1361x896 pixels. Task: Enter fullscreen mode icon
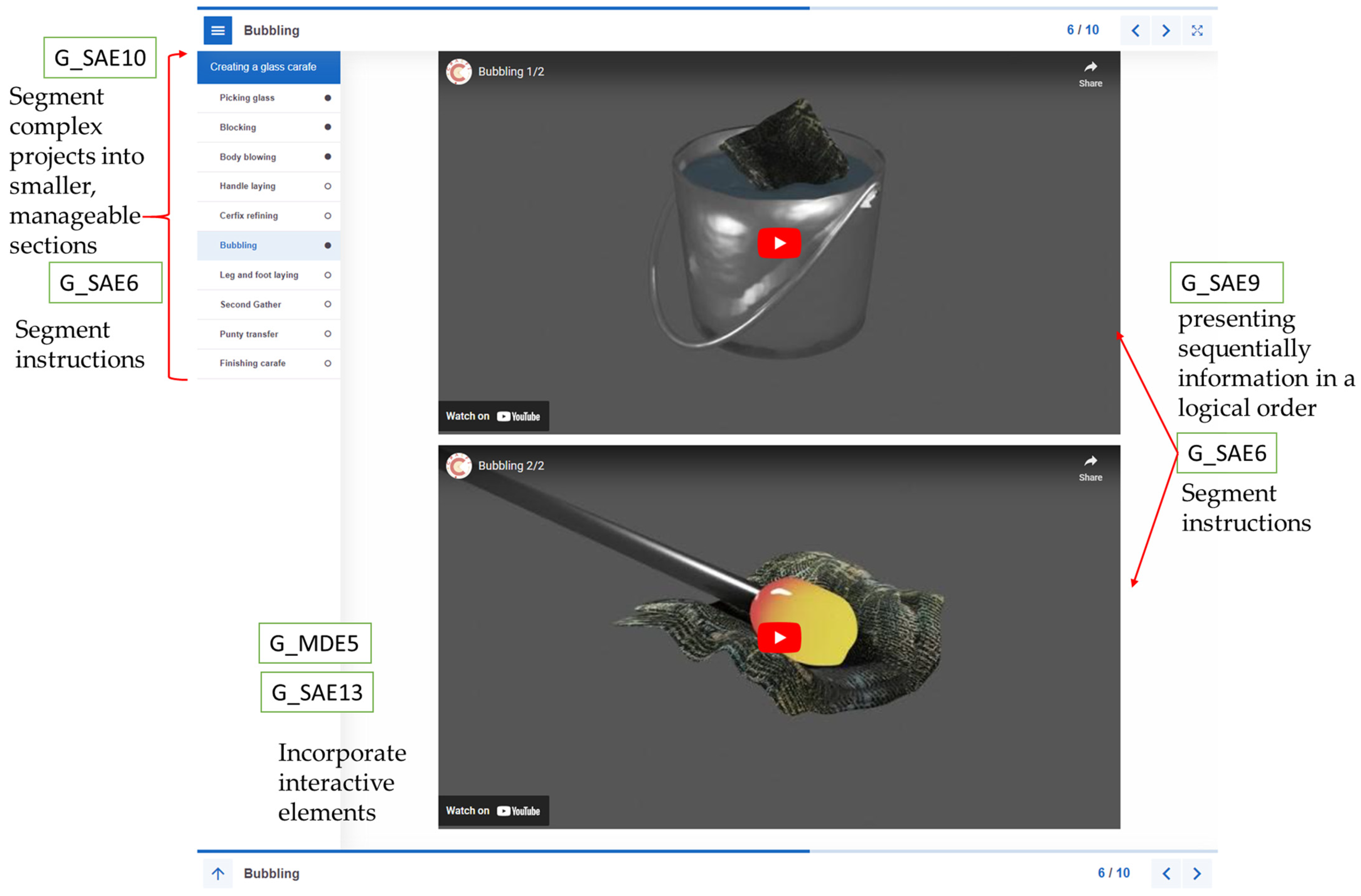tap(1197, 30)
